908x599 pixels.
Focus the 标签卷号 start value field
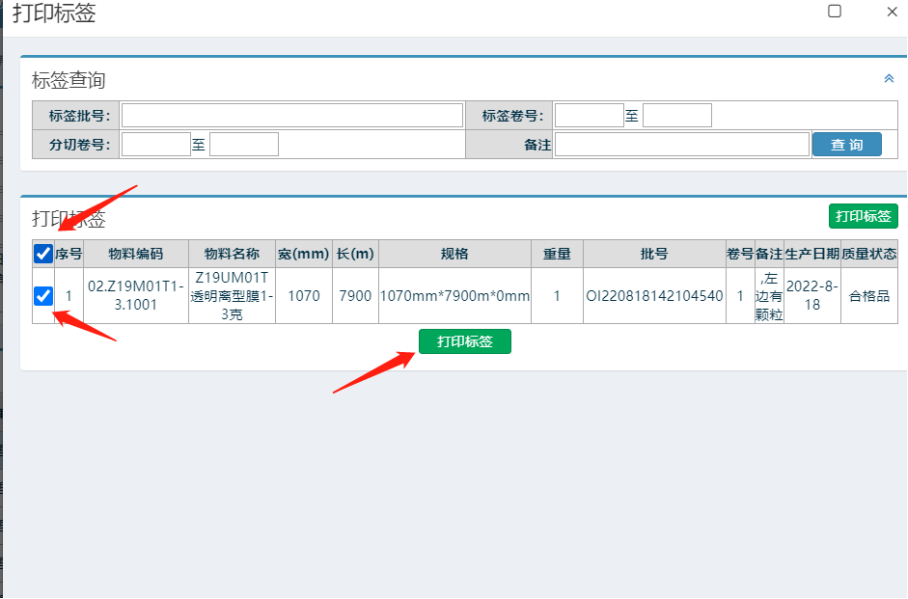pos(589,115)
